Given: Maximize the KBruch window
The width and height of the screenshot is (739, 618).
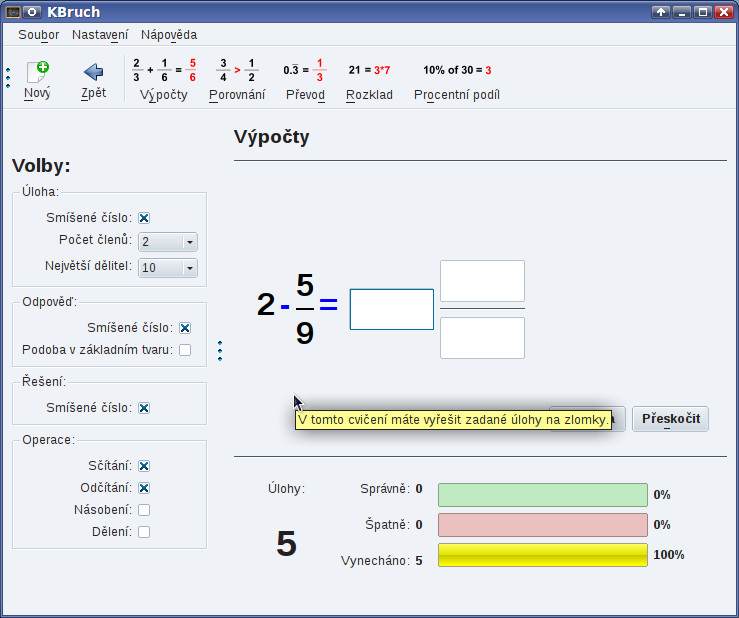Looking at the screenshot, I should tap(703, 12).
